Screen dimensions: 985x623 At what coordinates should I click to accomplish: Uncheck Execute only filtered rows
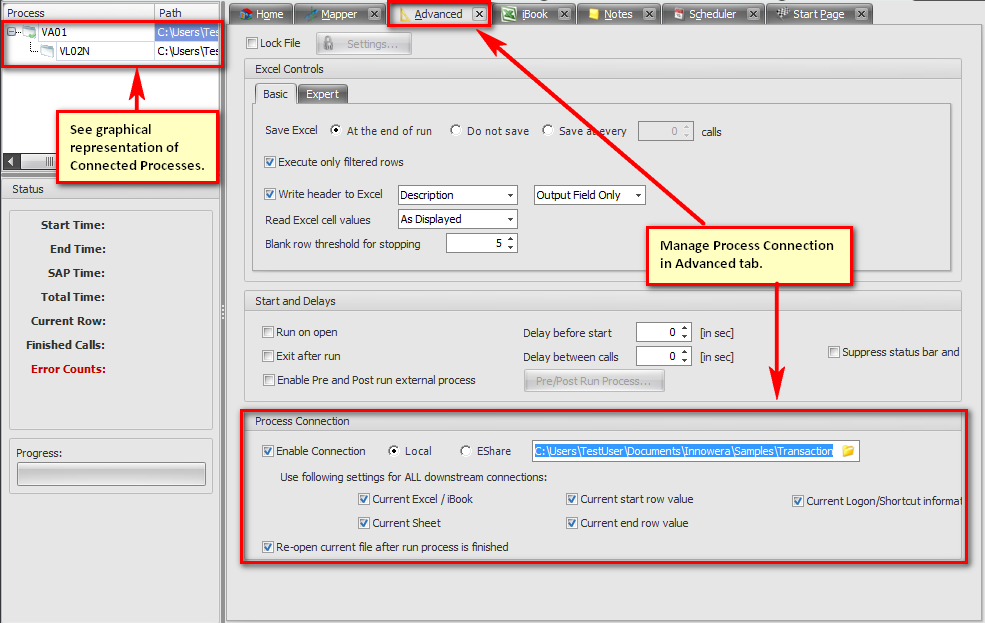click(270, 162)
